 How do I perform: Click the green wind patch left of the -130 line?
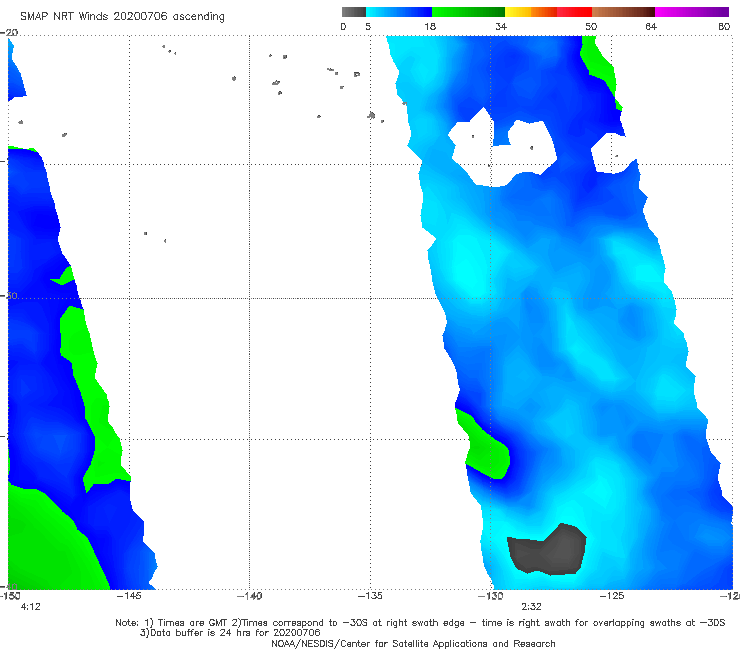point(485,446)
